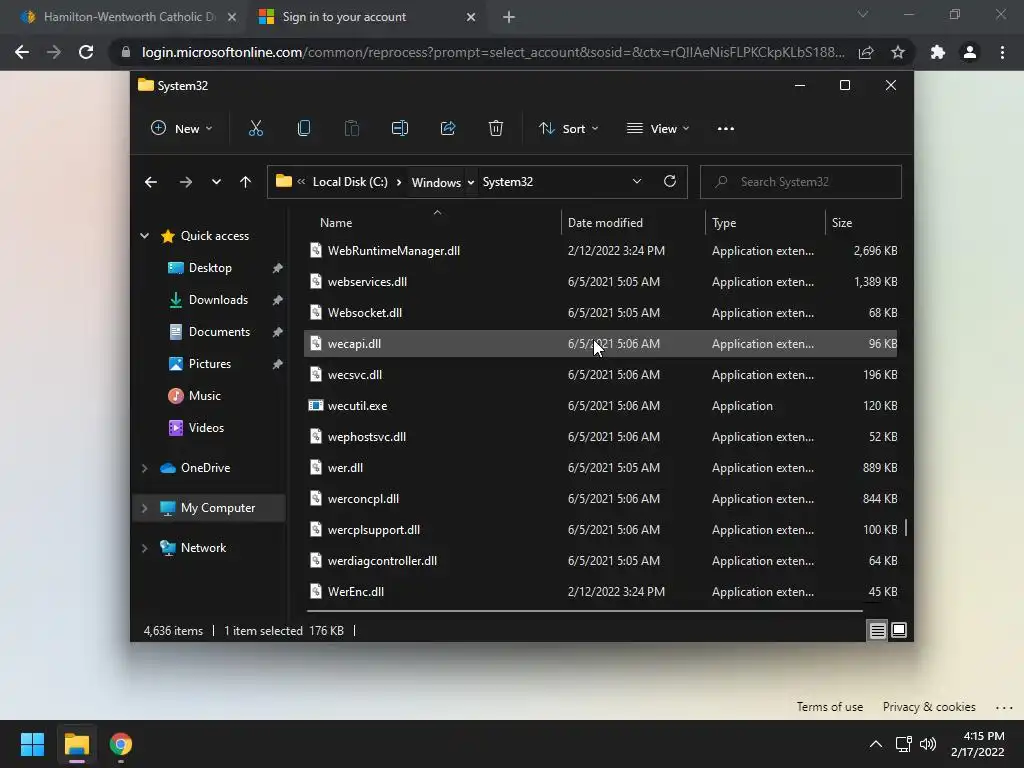This screenshot has width=1024, height=768.
Task: Switch to large thumbnails view icon in status bar
Action: (x=899, y=630)
